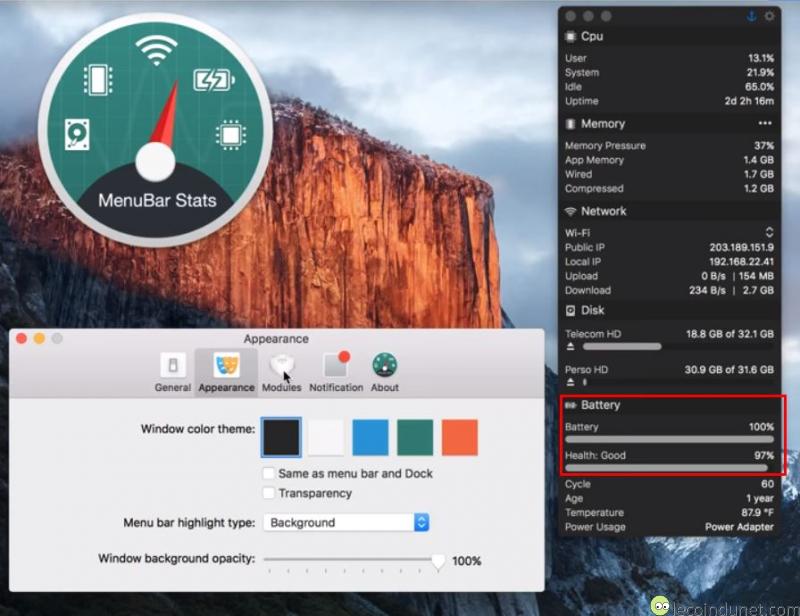
Task: Enable the Transparency checkbox
Action: (268, 493)
